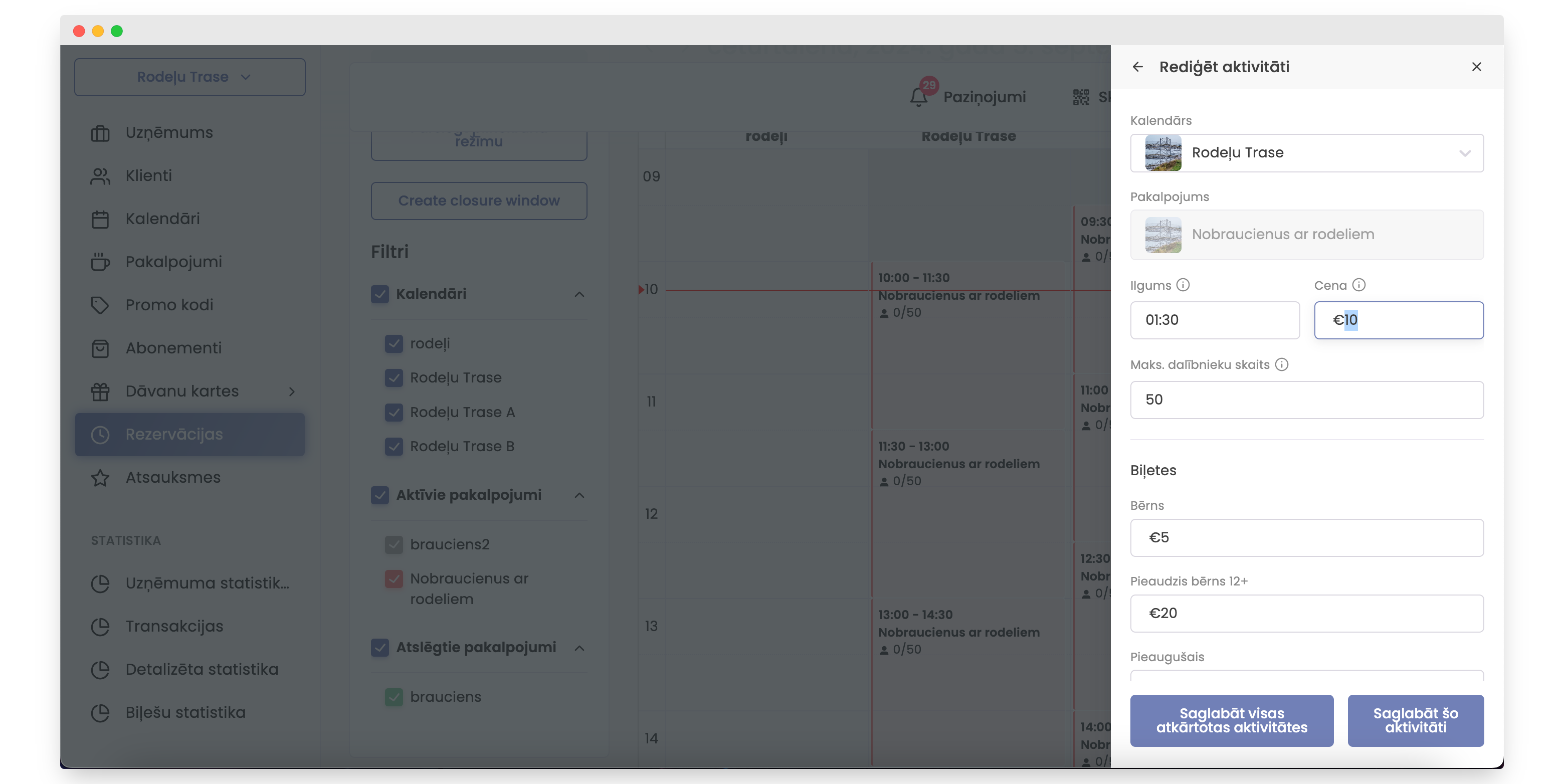
Task: Click the QR code scanner icon
Action: tap(1081, 97)
